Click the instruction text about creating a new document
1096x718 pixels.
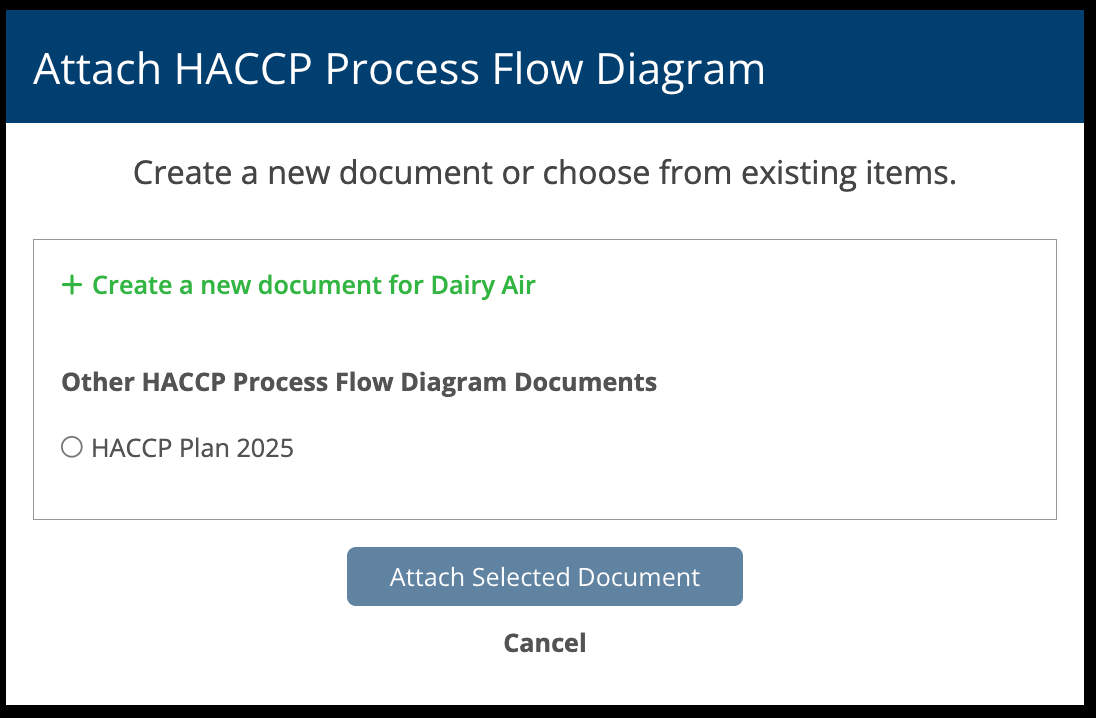pyautogui.click(x=545, y=173)
